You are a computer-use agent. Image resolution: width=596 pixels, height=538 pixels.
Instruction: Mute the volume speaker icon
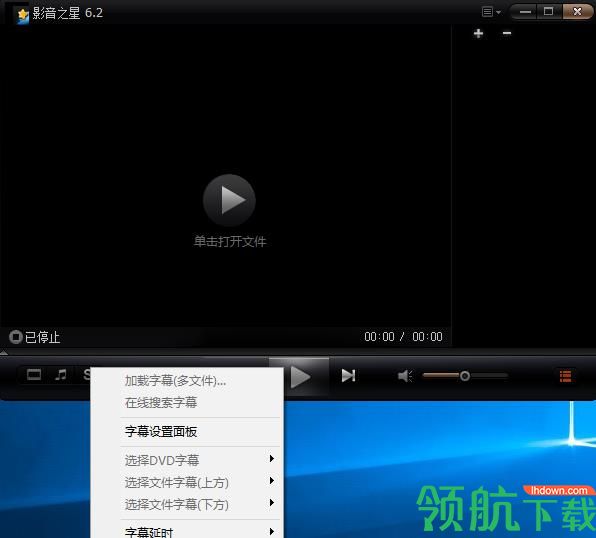[405, 376]
